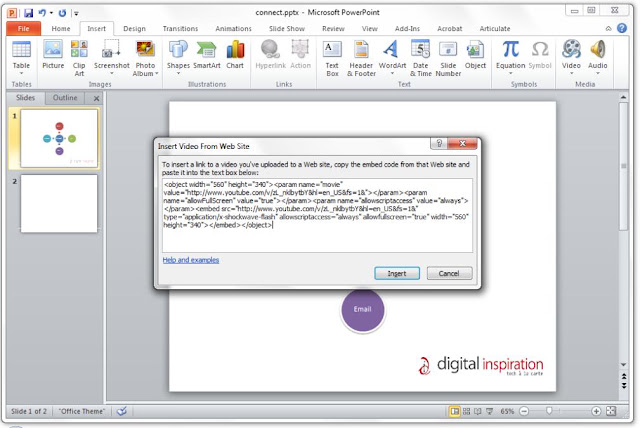Expand the Shapes dropdown arrow
The image size is (640, 428).
tap(178, 73)
